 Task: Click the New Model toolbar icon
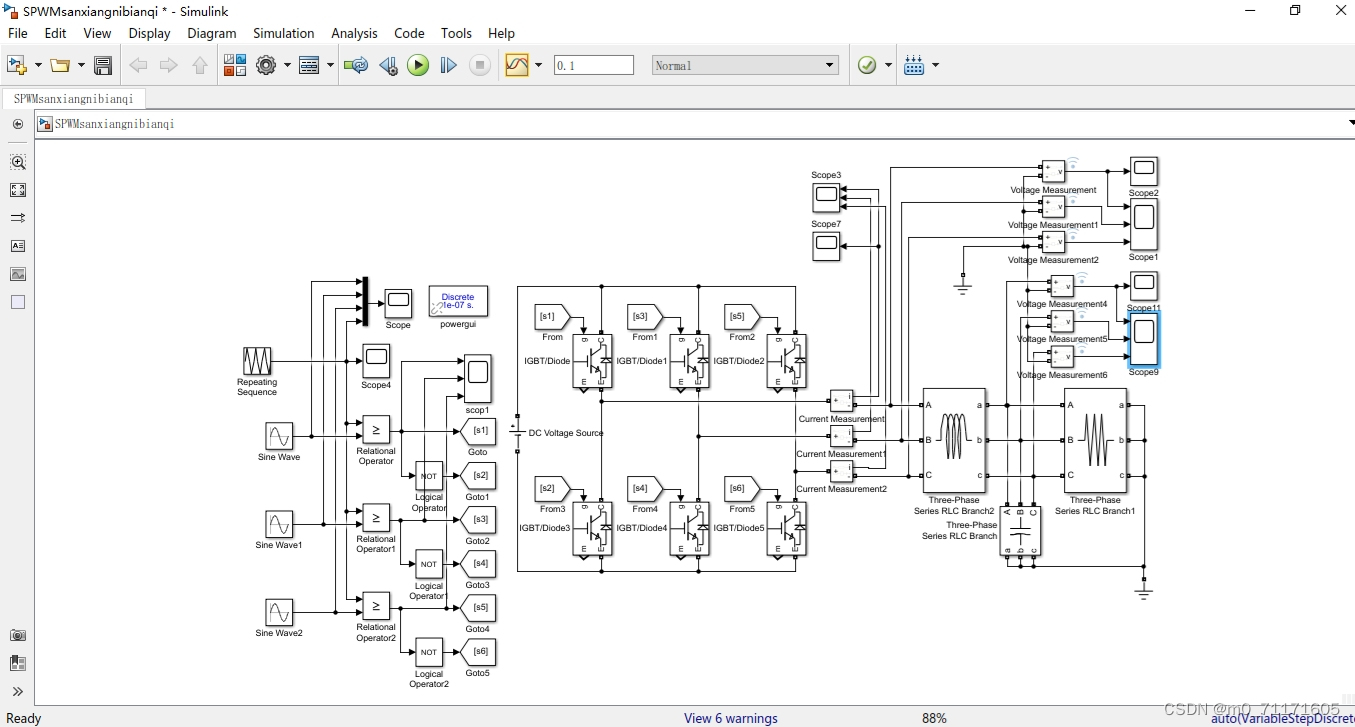(x=16, y=65)
